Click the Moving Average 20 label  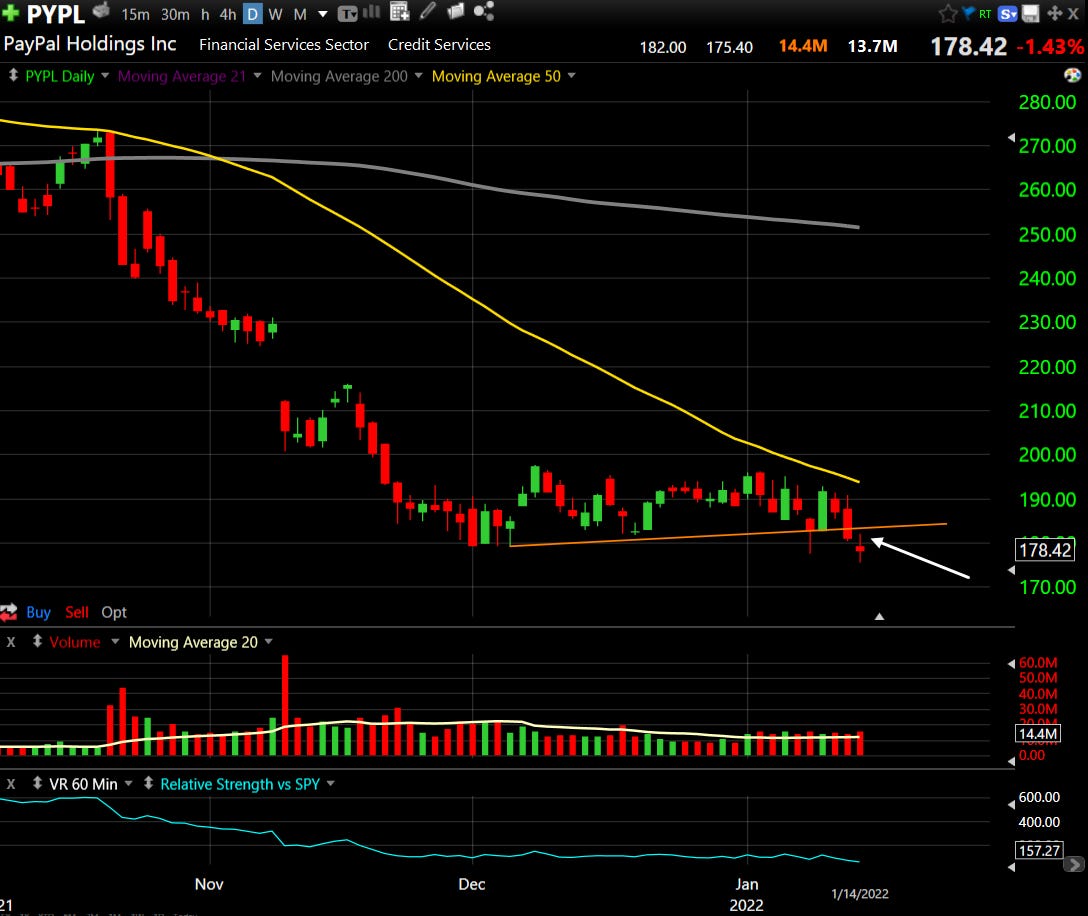pos(193,642)
